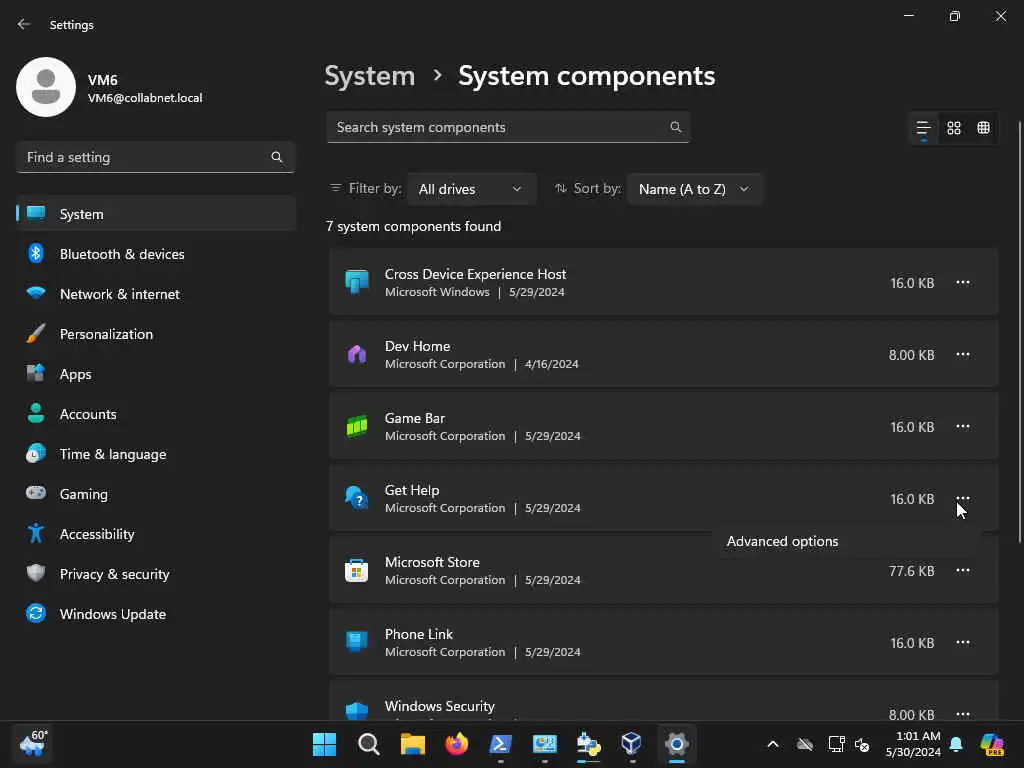Switch to table view layout
The image size is (1024, 768).
pos(983,128)
